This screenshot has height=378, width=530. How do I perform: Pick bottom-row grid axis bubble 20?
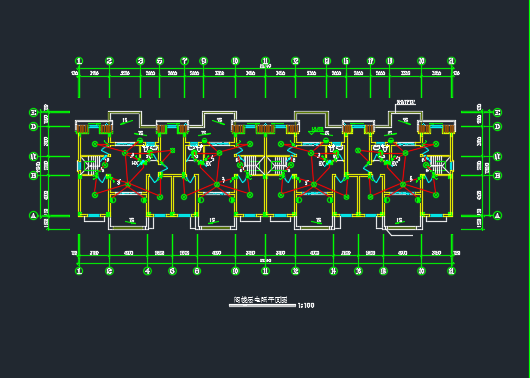click(421, 271)
